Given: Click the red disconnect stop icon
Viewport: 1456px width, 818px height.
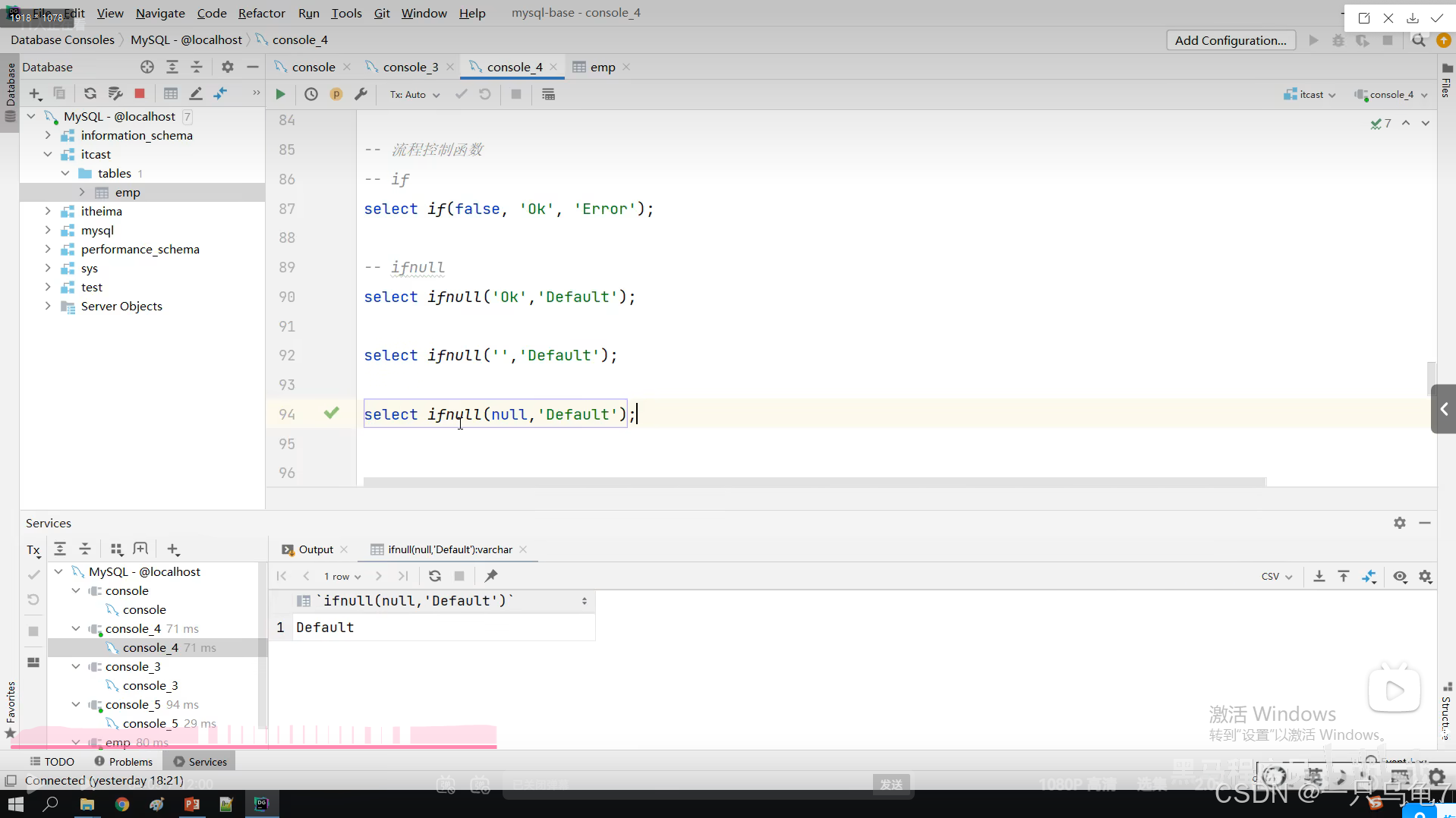Looking at the screenshot, I should coord(140,93).
